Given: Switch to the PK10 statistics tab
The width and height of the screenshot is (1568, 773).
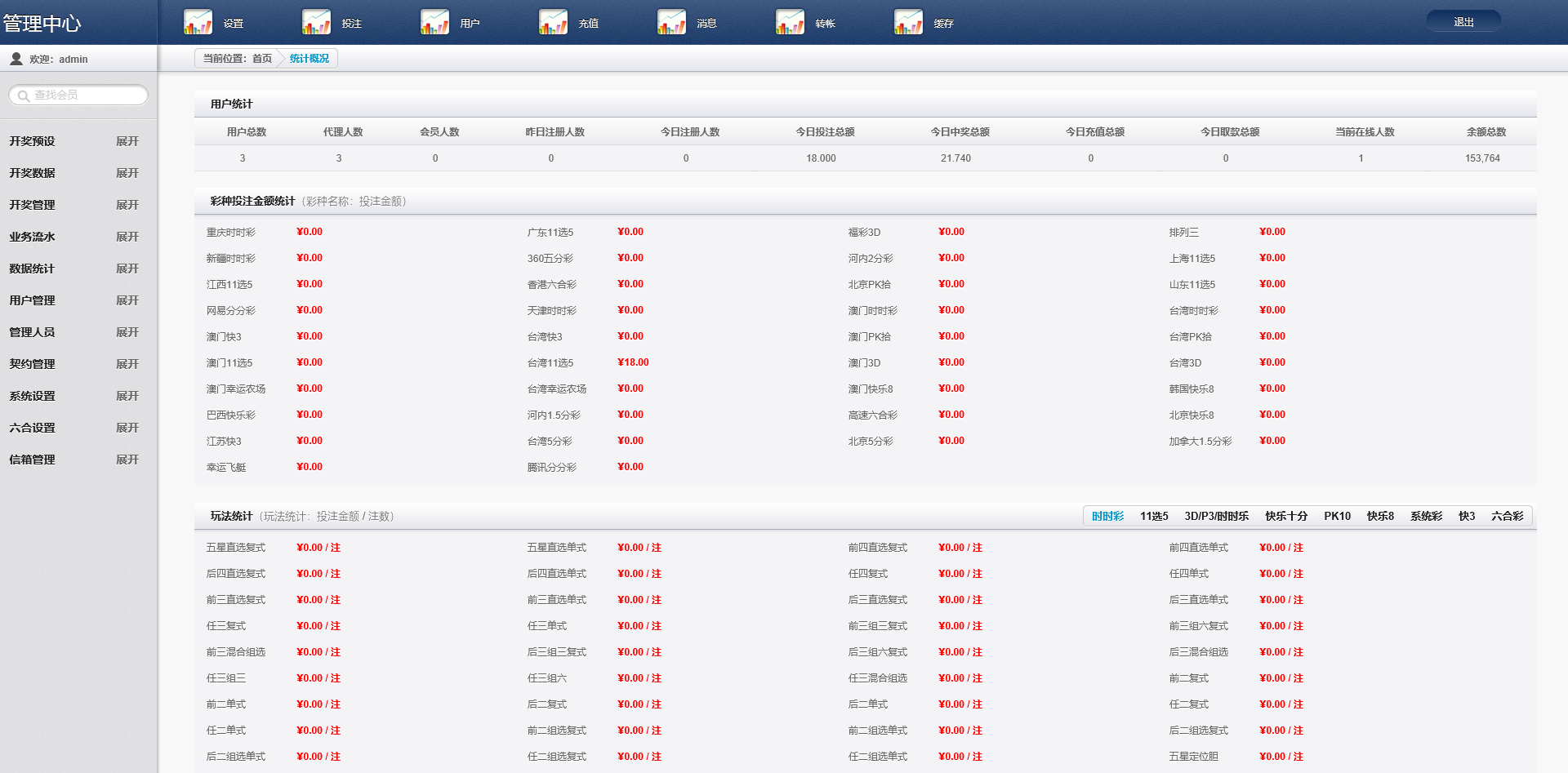Looking at the screenshot, I should pos(1337,516).
